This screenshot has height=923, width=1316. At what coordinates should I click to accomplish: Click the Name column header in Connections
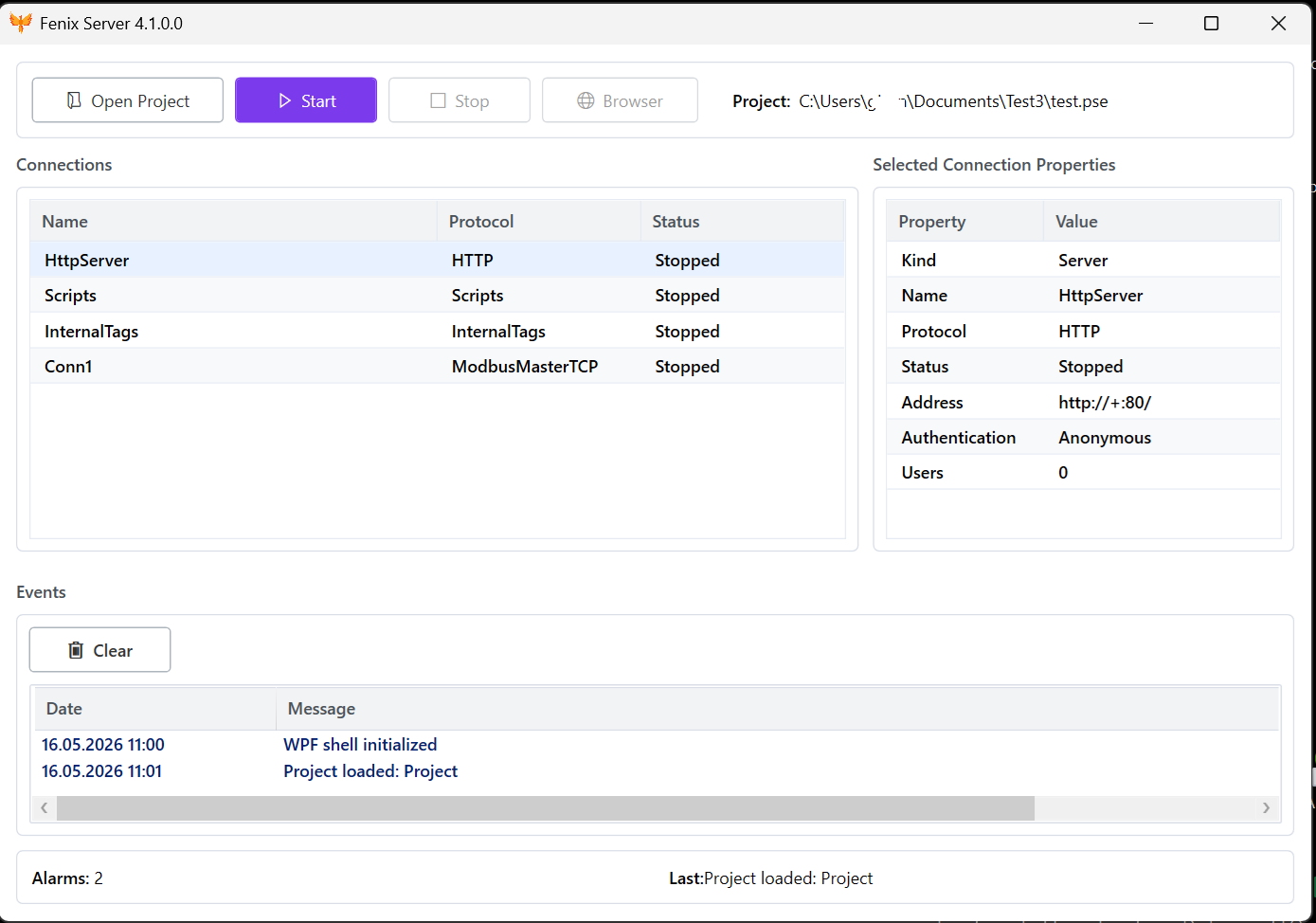pyautogui.click(x=234, y=221)
